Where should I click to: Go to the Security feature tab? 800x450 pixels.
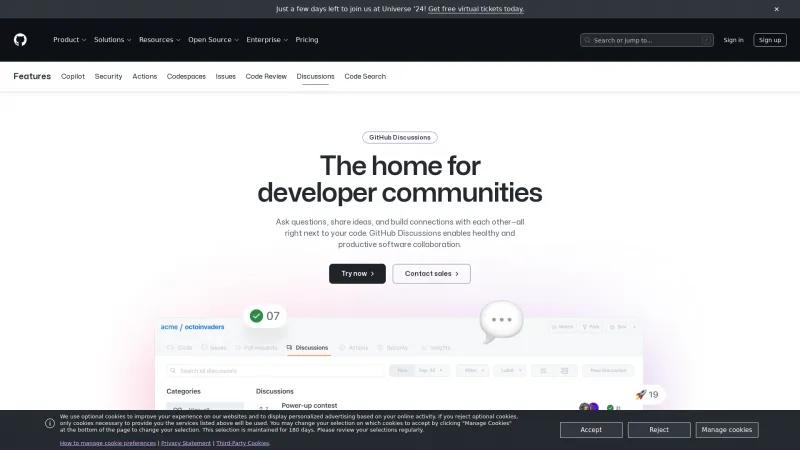[x=108, y=77]
